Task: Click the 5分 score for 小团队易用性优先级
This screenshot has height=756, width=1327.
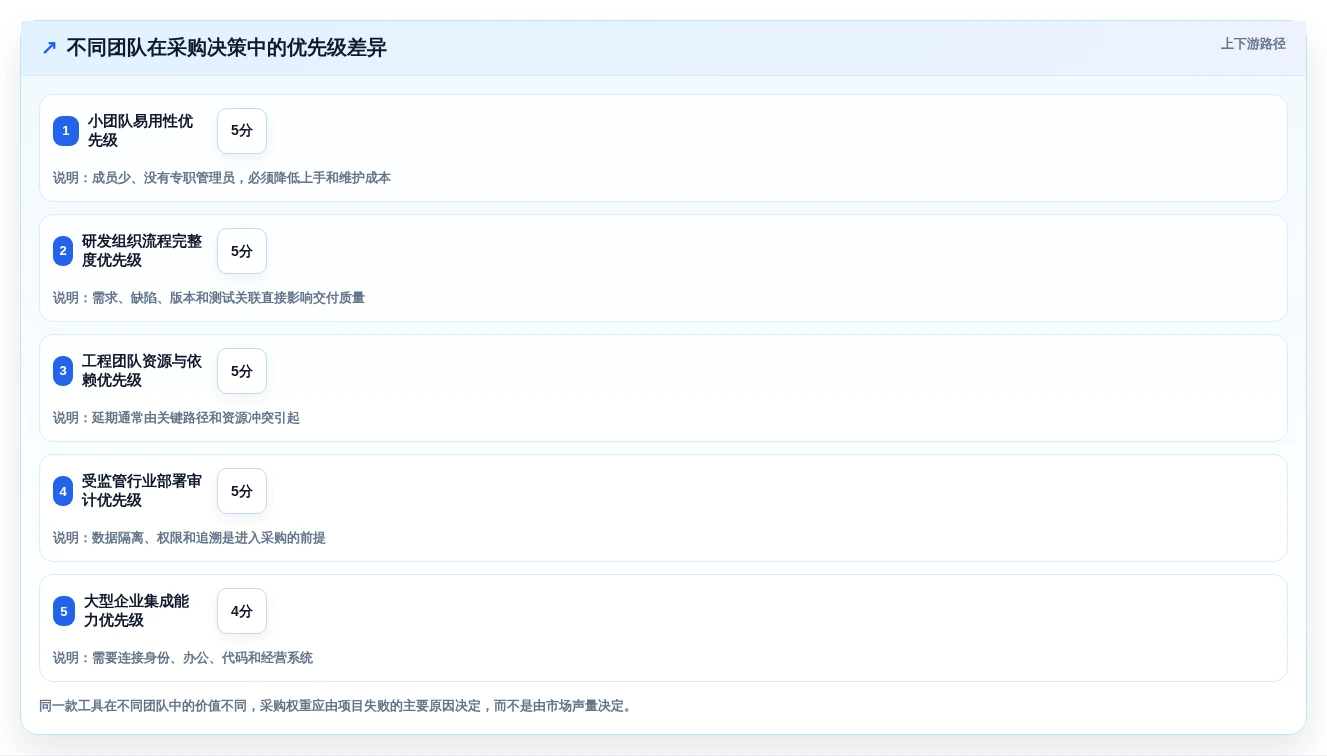Action: [242, 131]
